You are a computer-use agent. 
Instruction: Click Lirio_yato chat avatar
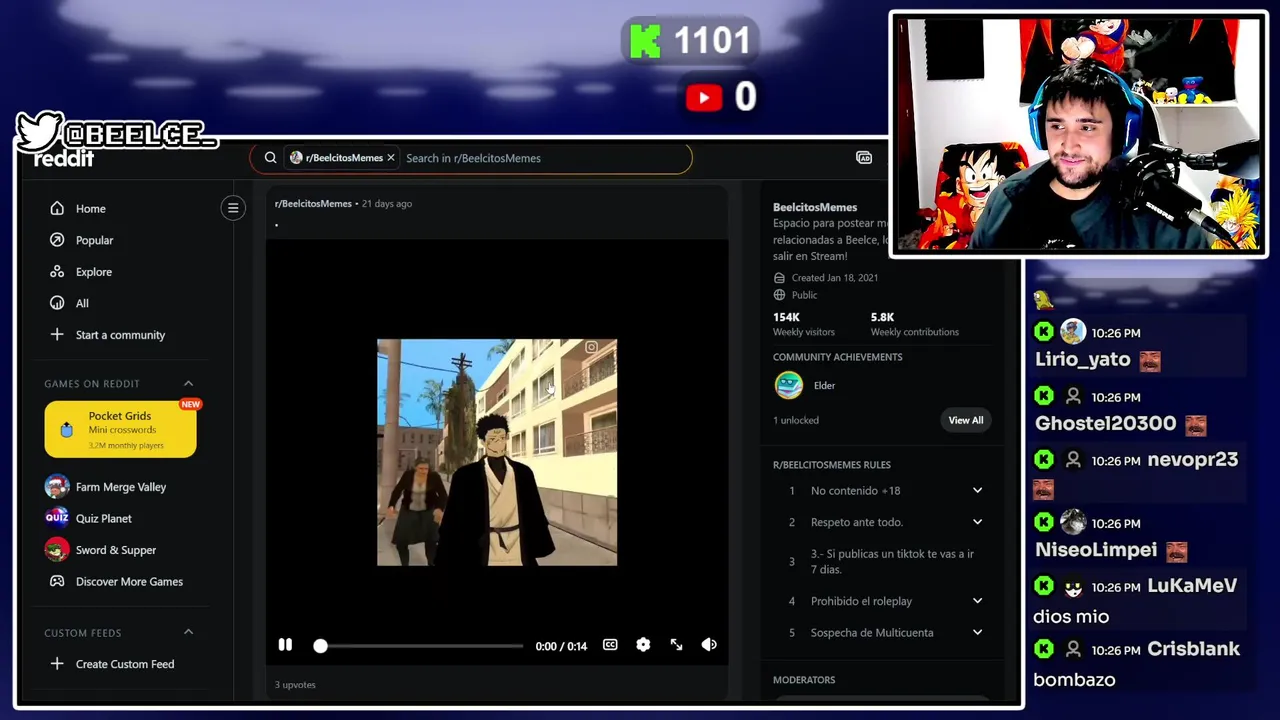1073,332
